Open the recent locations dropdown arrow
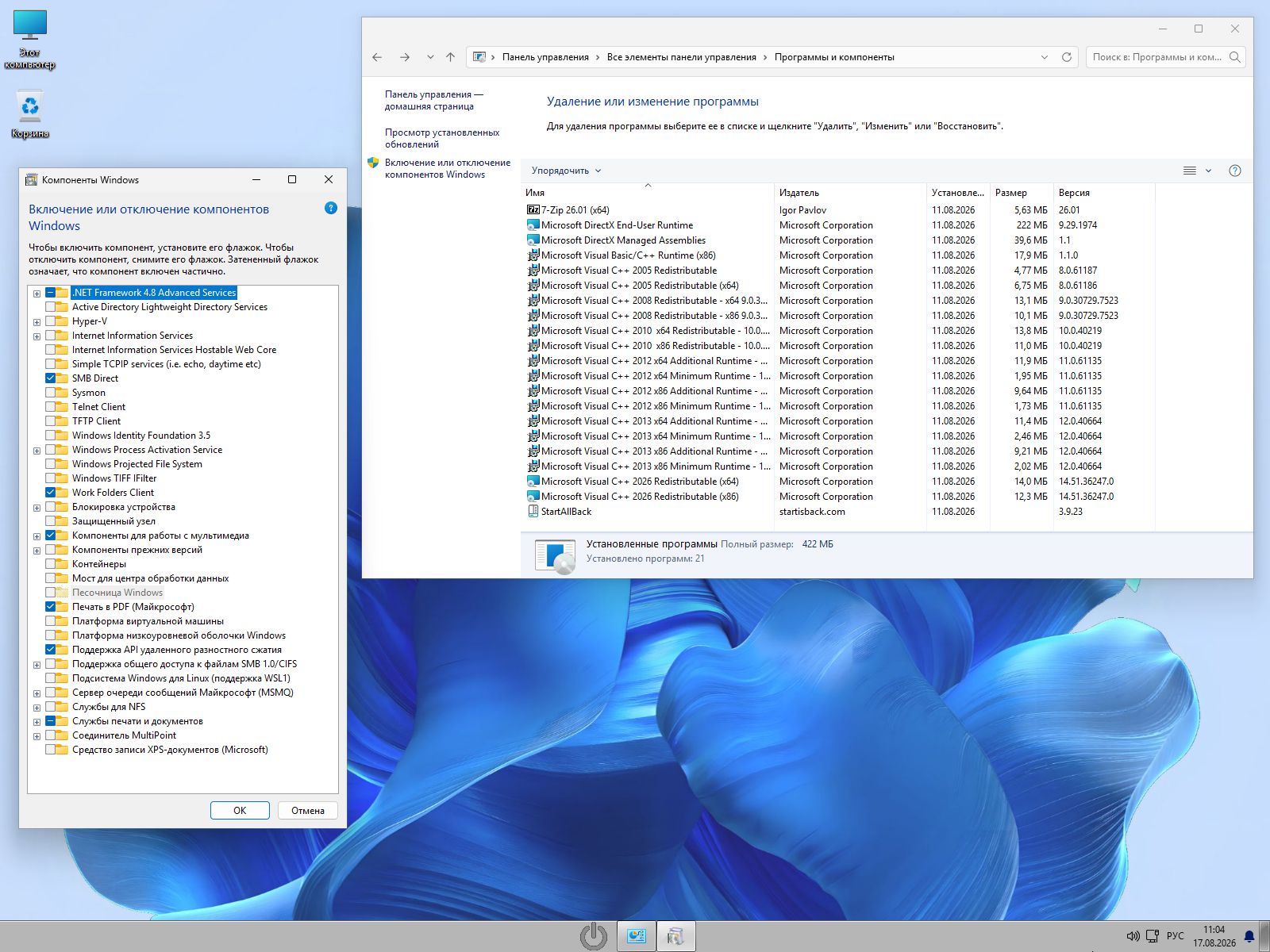 tap(430, 57)
